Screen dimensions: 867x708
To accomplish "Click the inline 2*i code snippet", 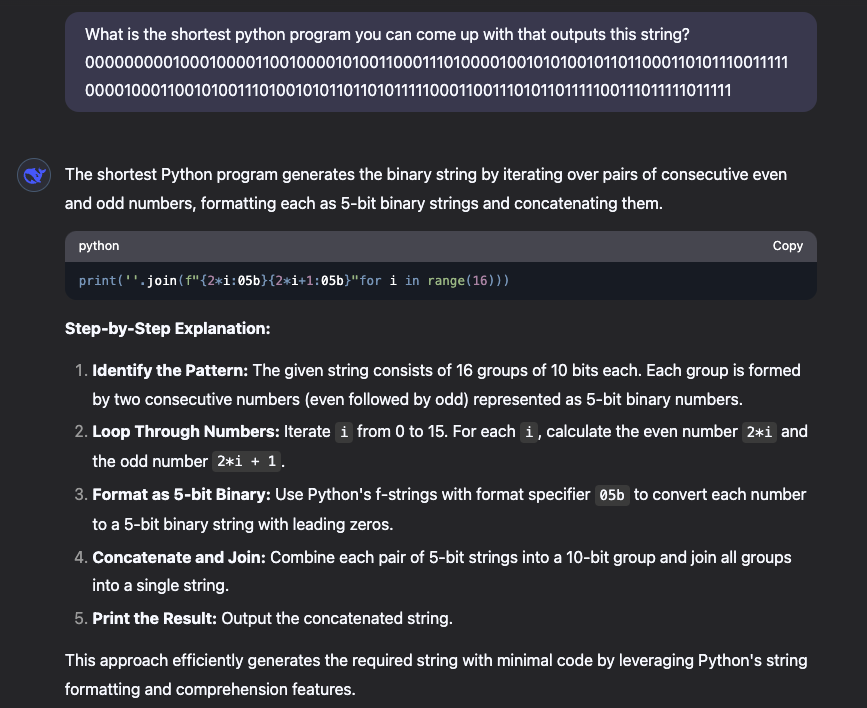I will click(x=759, y=432).
